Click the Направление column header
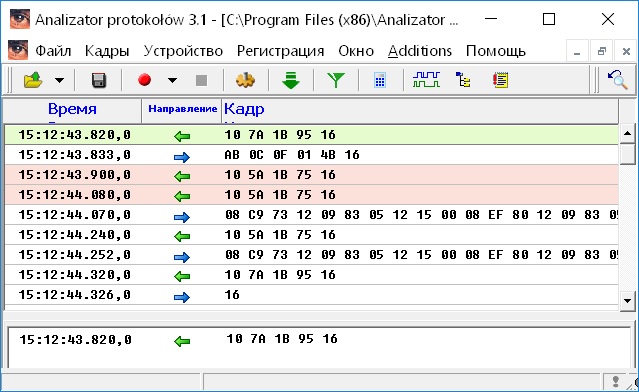 coord(182,110)
